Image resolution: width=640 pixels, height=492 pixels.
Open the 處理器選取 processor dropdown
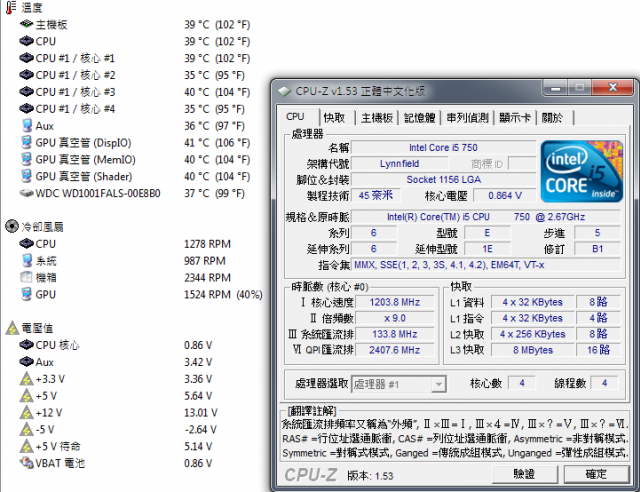click(399, 384)
